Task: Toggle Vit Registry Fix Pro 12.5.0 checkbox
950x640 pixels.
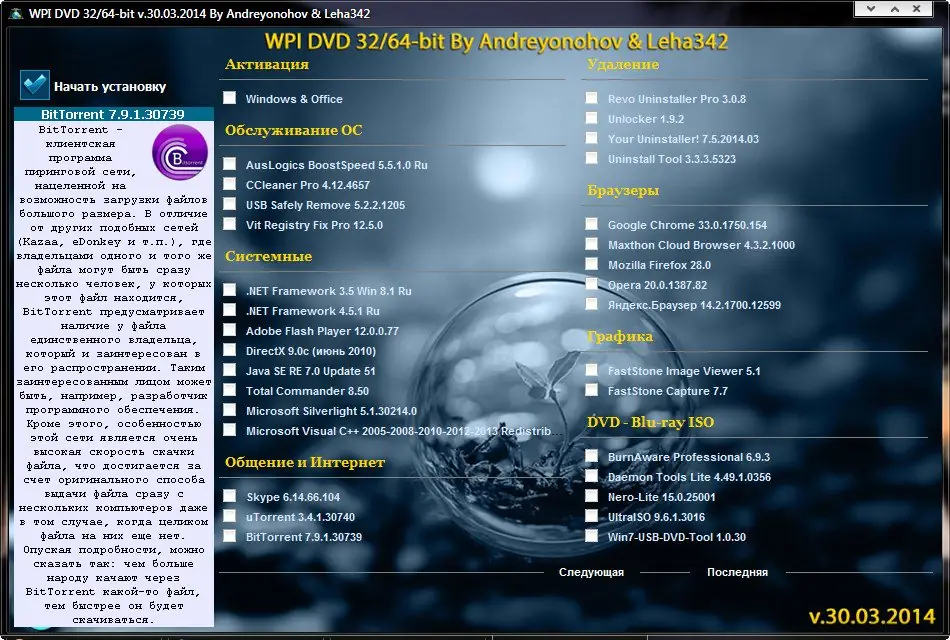Action: tap(230, 224)
